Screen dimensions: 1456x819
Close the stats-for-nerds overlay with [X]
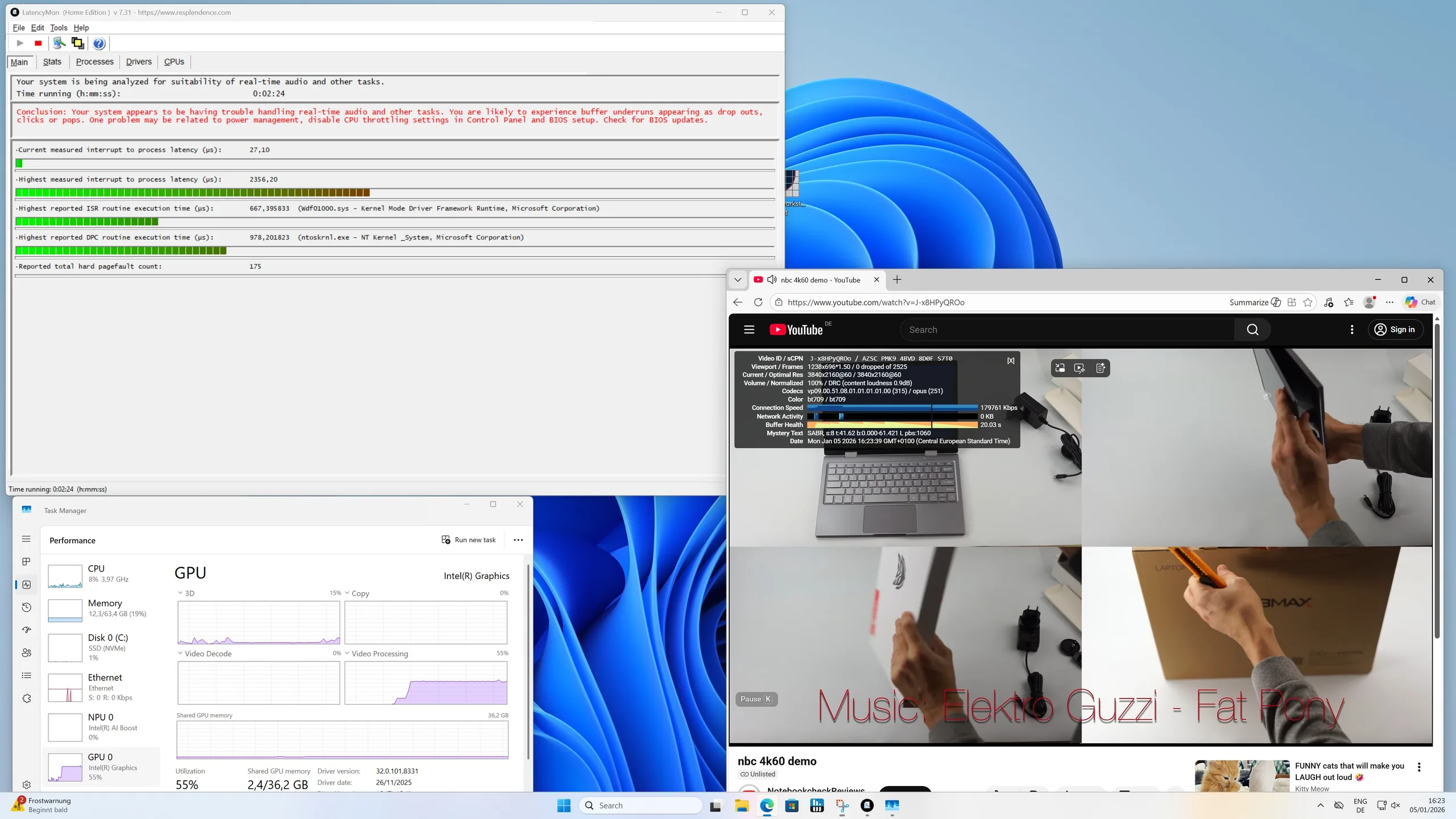(x=1011, y=361)
